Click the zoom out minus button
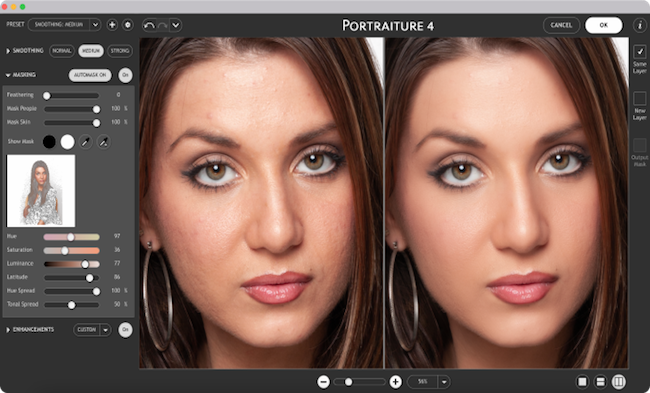Screen dimensions: 650x393 pos(323,382)
